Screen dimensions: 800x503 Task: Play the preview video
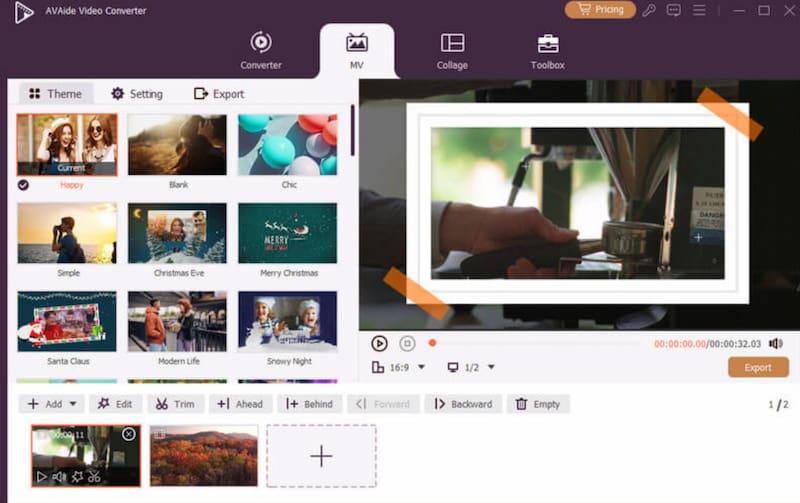click(379, 343)
